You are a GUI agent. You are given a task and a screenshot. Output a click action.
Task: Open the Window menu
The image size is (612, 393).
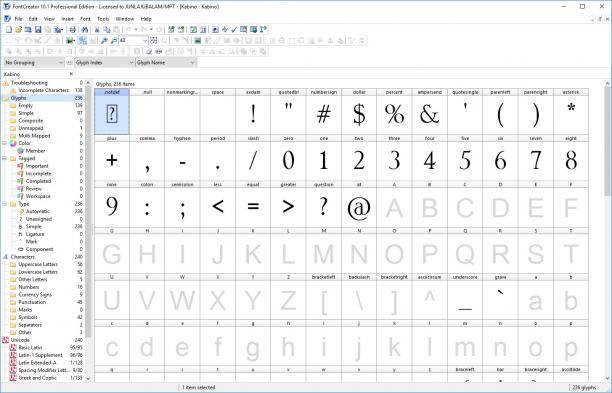(x=125, y=19)
